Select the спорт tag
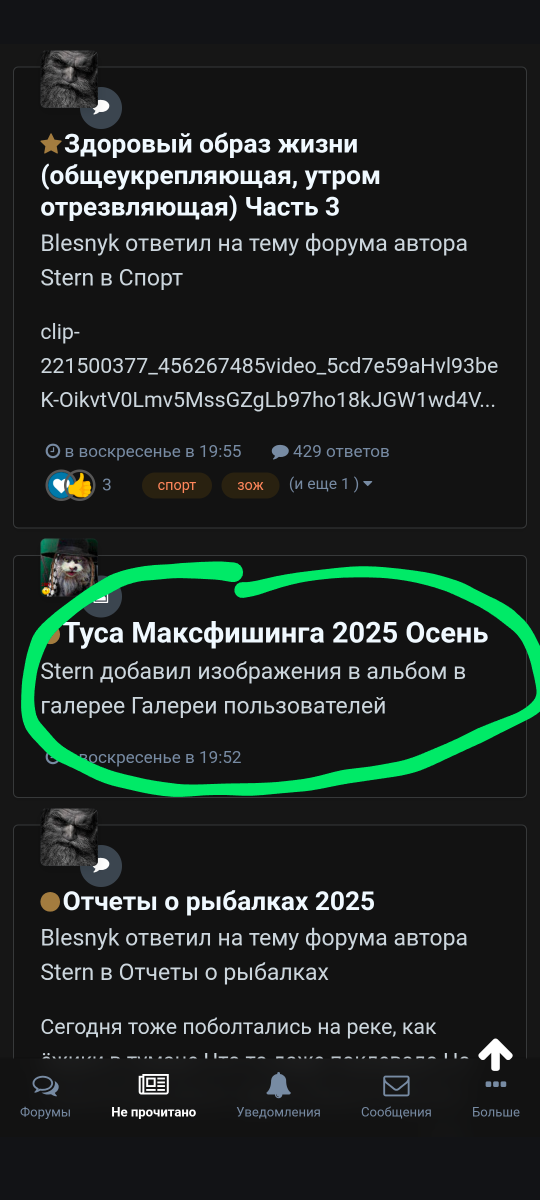 pos(177,485)
